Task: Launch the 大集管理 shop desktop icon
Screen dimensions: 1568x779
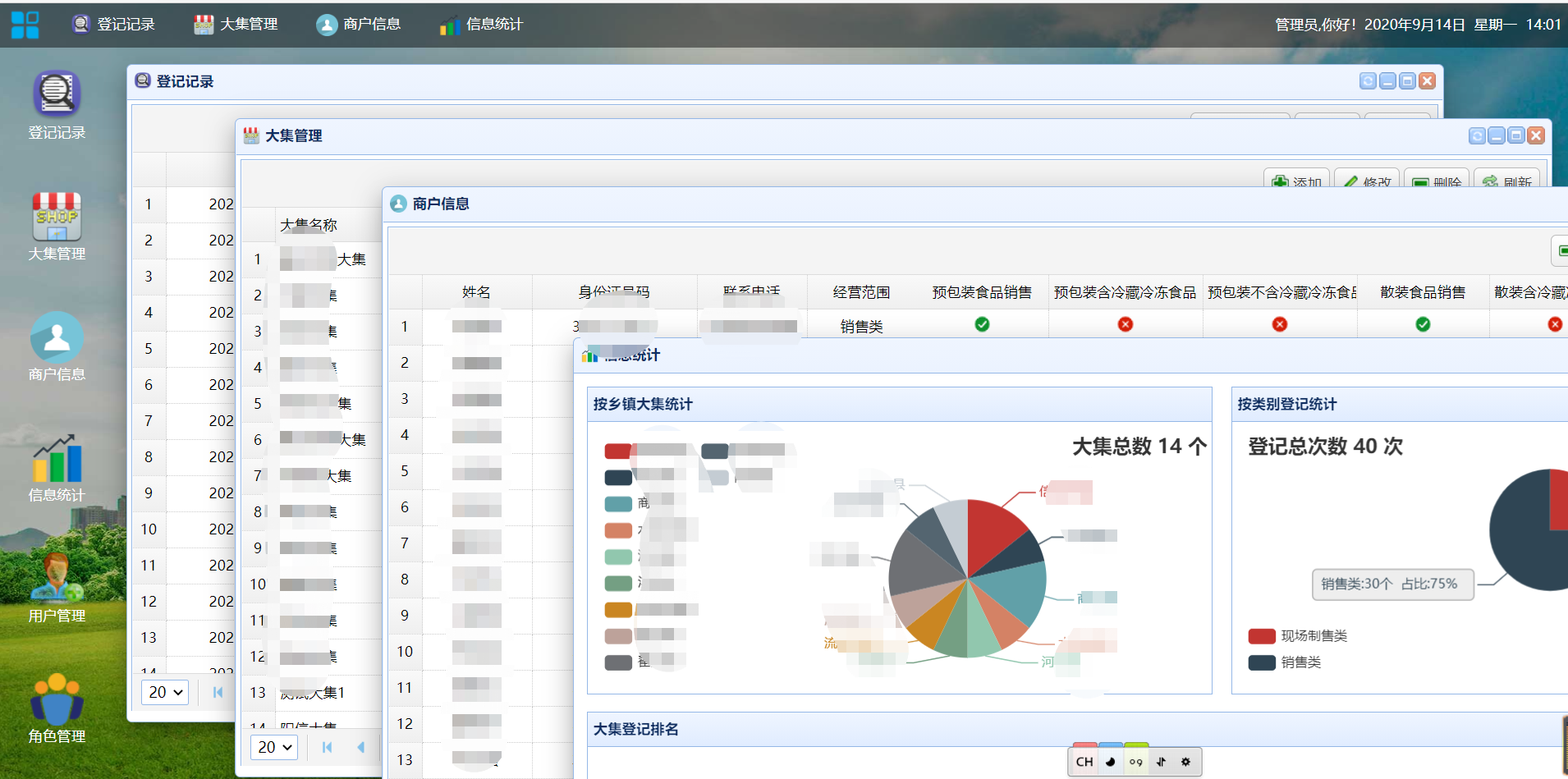Action: pyautogui.click(x=57, y=227)
